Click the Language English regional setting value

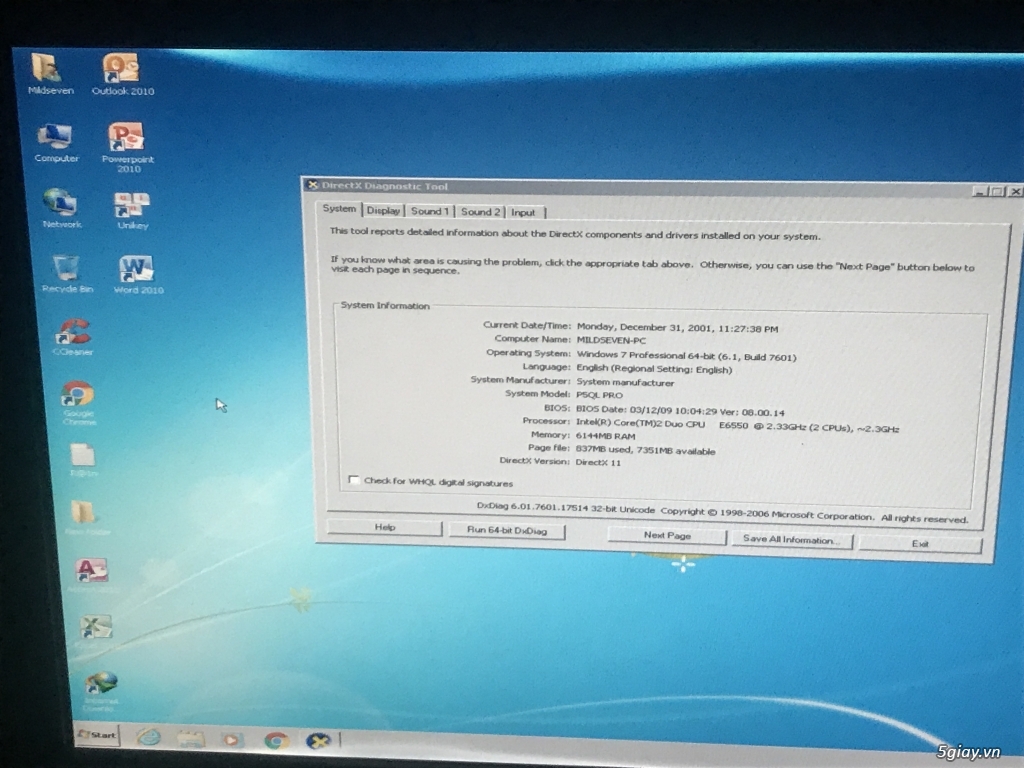click(x=654, y=369)
